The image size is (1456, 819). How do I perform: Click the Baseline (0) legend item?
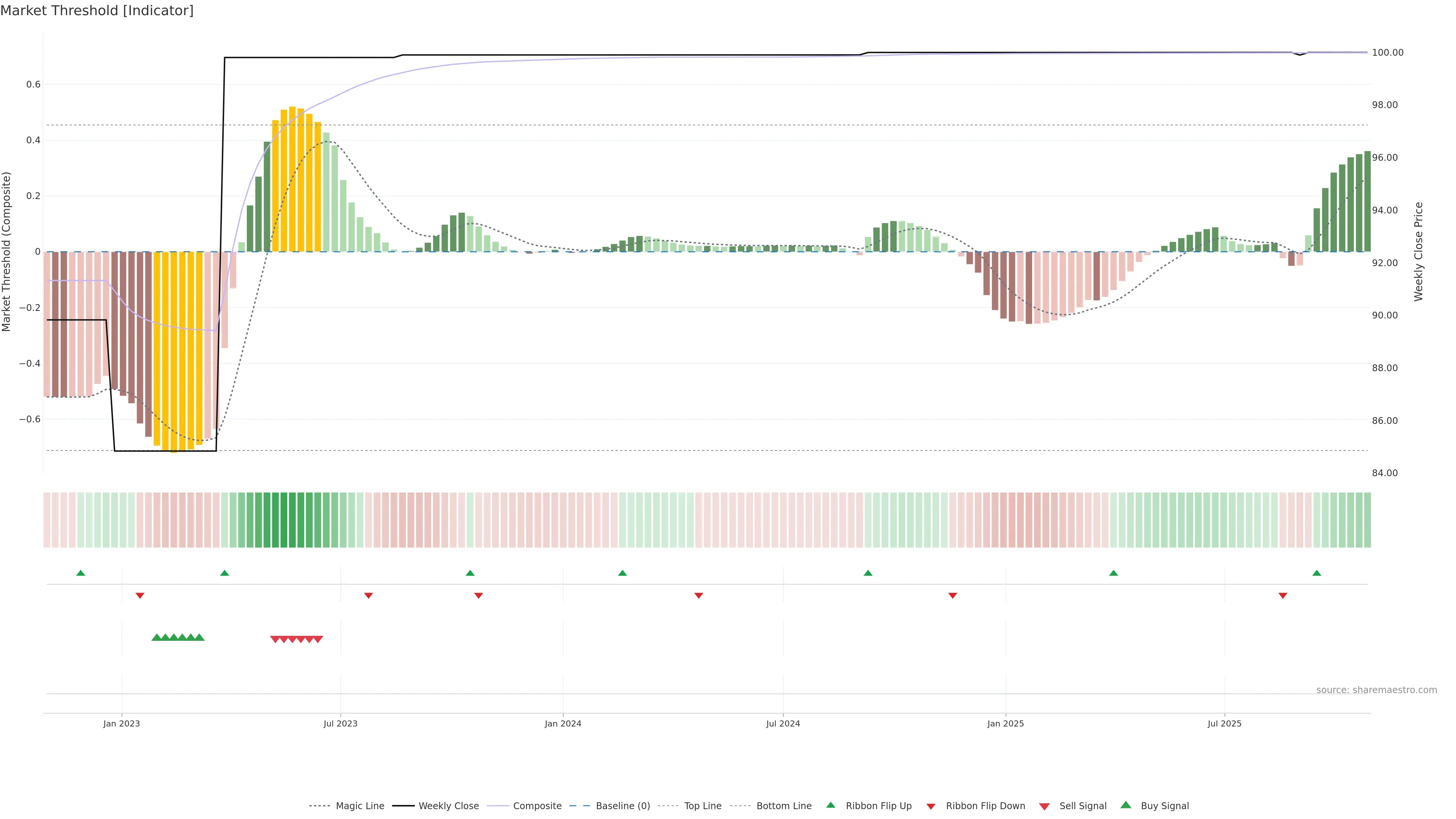click(x=622, y=806)
